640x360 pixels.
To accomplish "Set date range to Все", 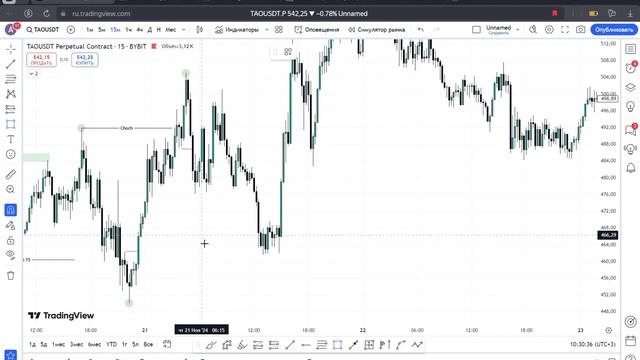I will coord(148,344).
